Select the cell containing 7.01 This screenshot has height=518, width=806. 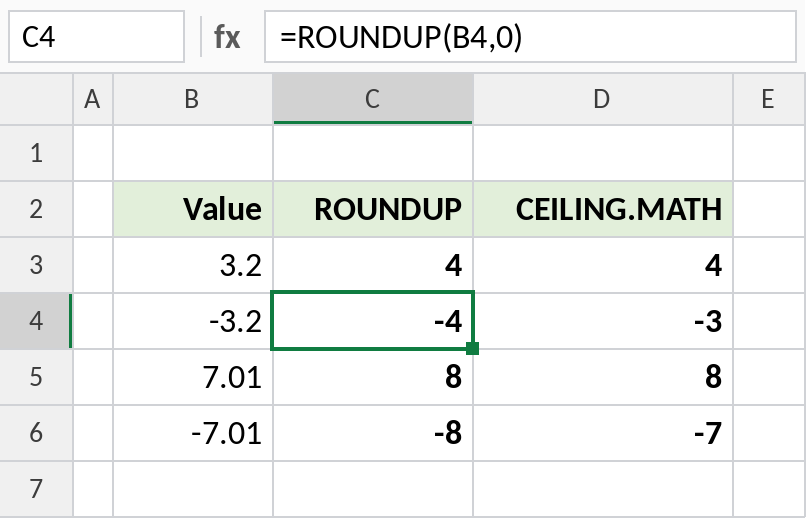(193, 377)
